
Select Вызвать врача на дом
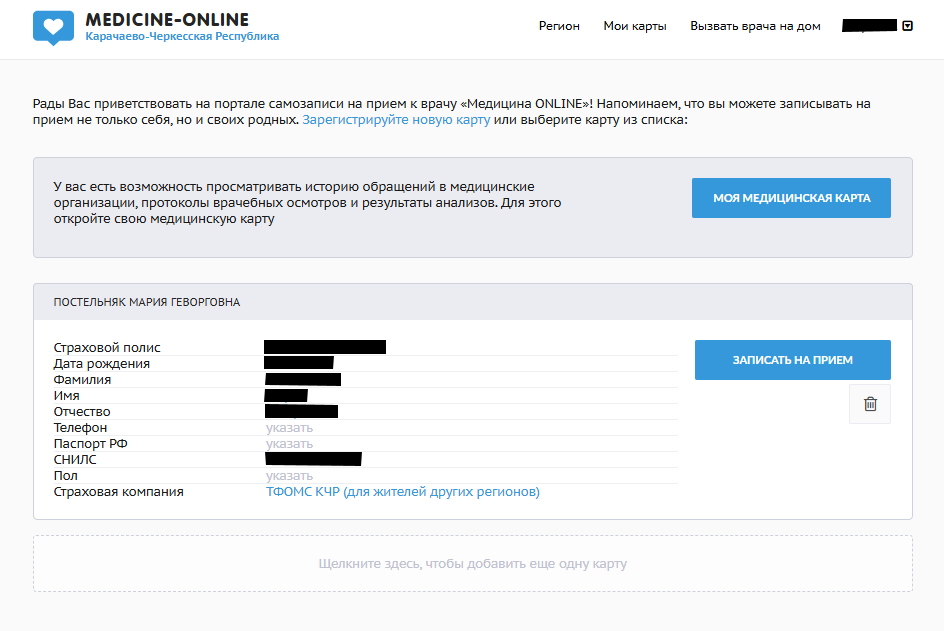pyautogui.click(x=755, y=26)
